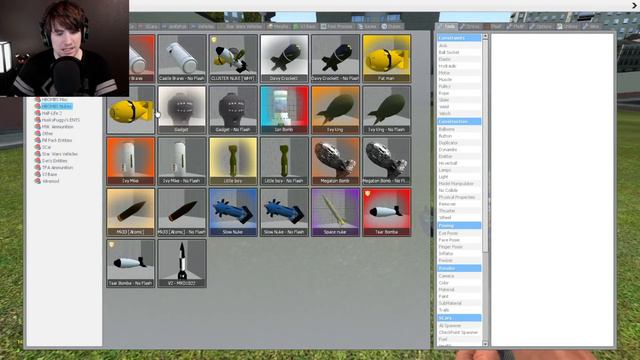This screenshot has height=360, width=640.
Task: Select Tsar Bomba - No Flash icon
Action: pyautogui.click(x=131, y=263)
